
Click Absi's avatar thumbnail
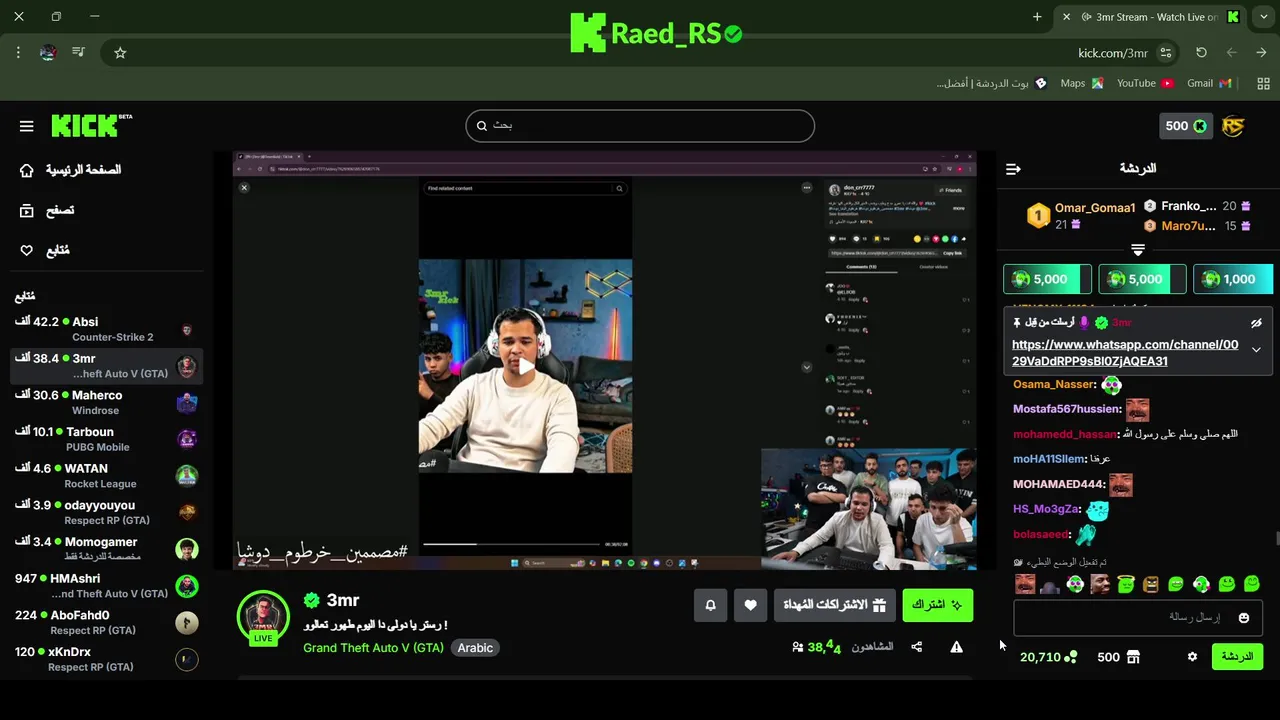pyautogui.click(x=186, y=330)
